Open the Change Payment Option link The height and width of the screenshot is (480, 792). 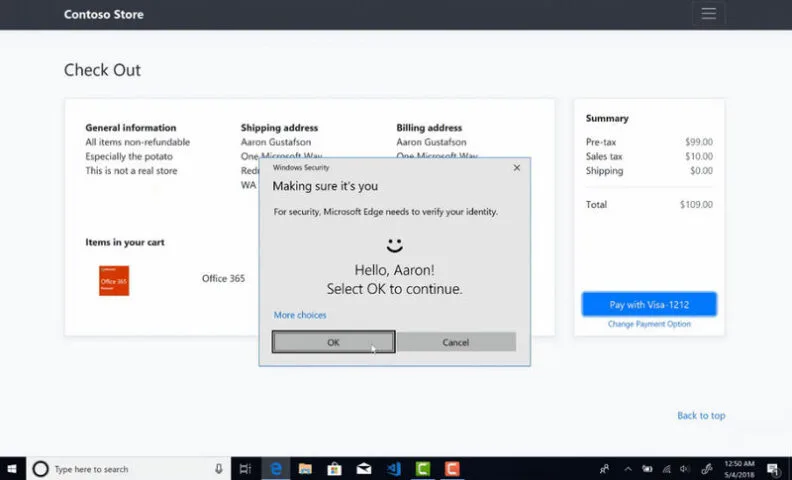tap(649, 324)
